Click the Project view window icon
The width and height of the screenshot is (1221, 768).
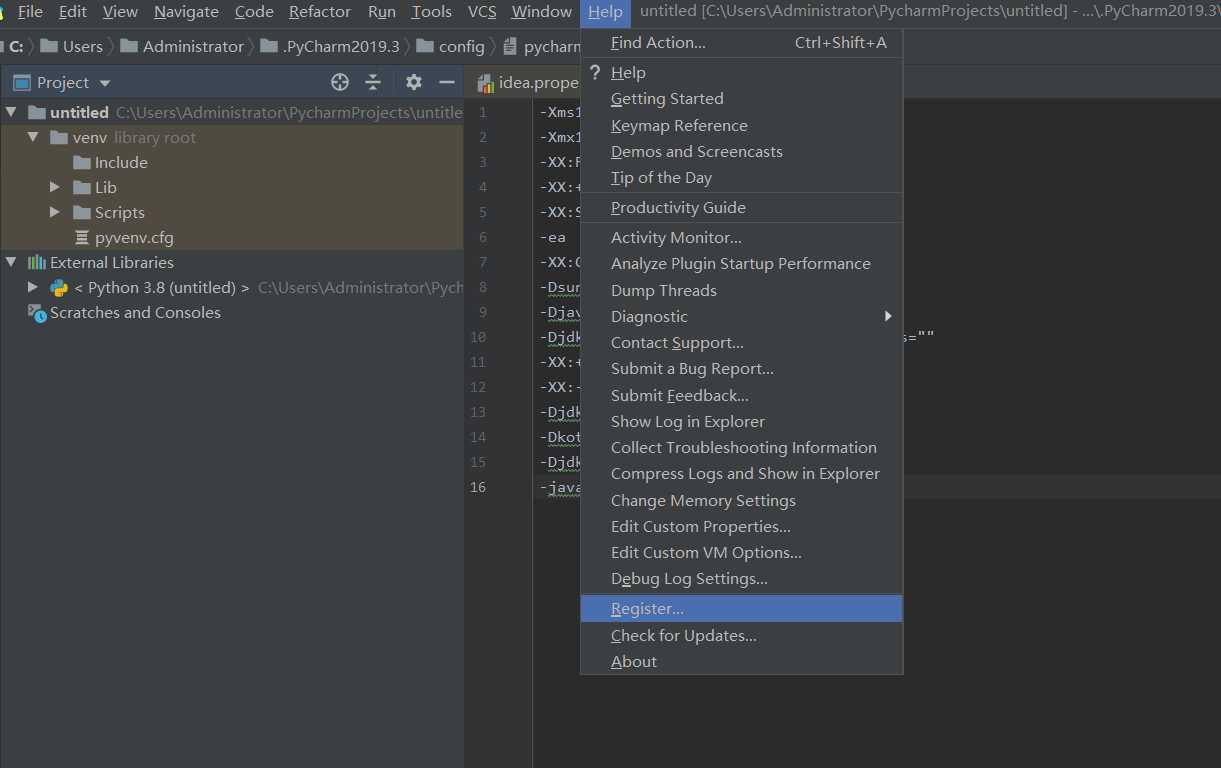click(x=22, y=82)
